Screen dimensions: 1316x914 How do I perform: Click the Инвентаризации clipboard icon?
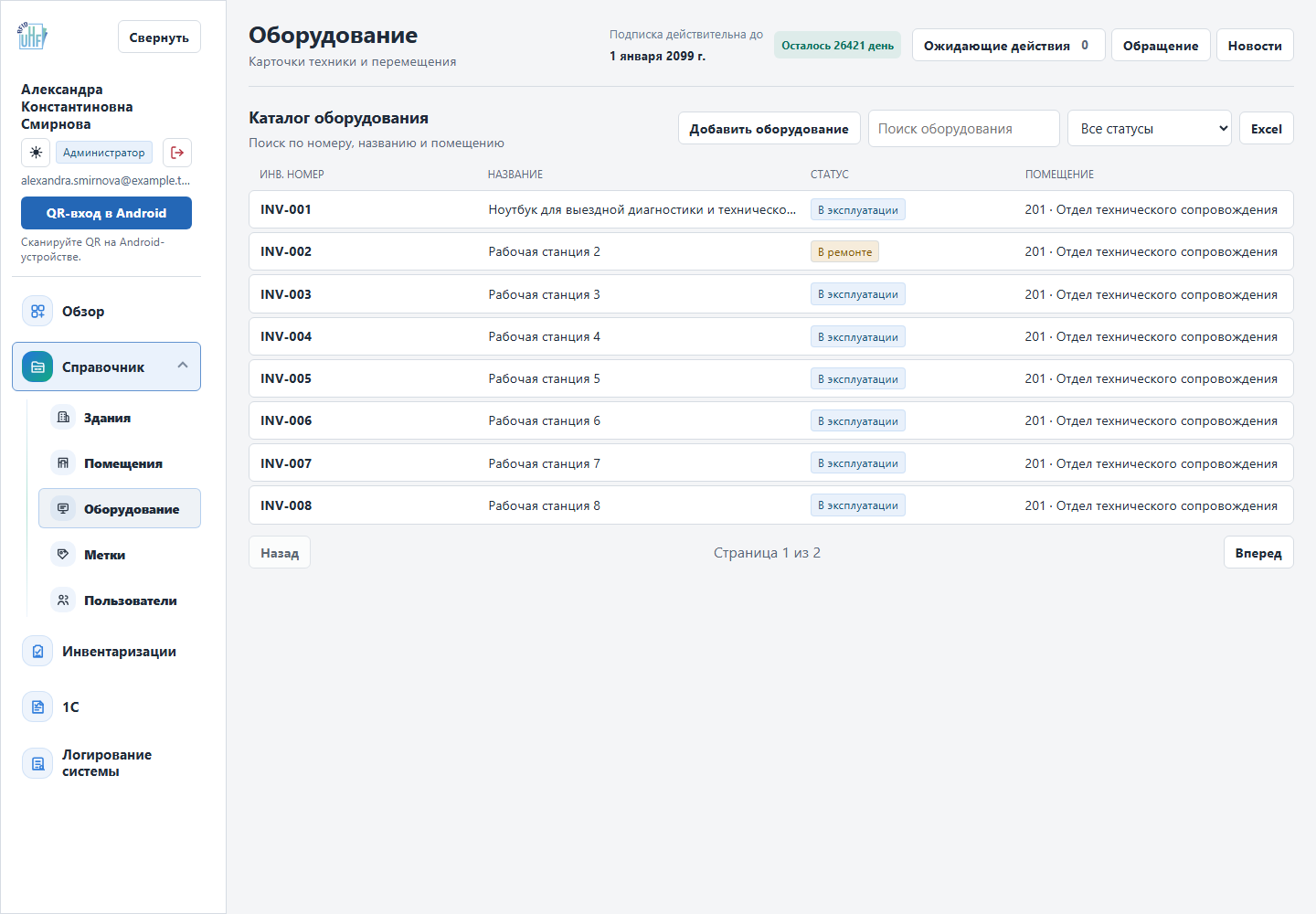coord(37,652)
